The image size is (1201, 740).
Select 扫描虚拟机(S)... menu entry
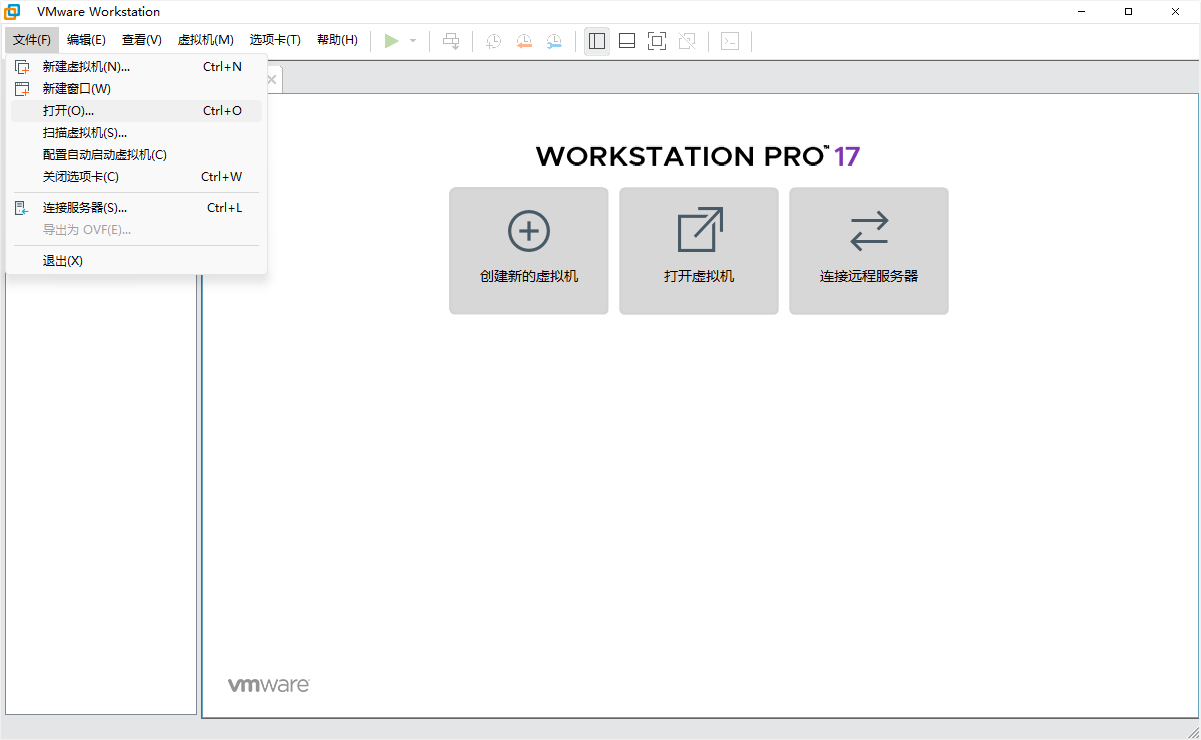pyautogui.click(x=136, y=133)
